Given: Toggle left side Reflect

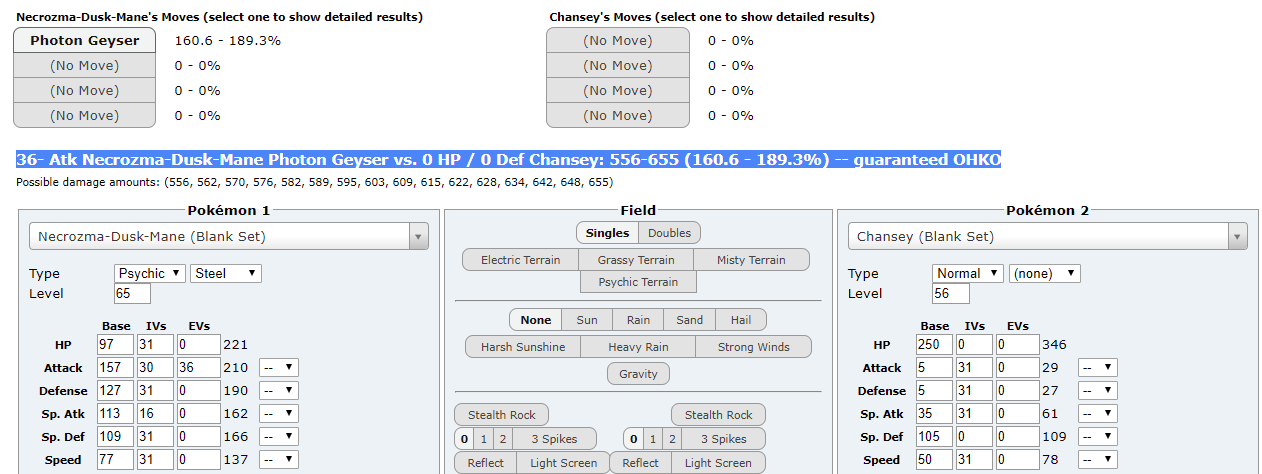Looking at the screenshot, I should [x=485, y=463].
